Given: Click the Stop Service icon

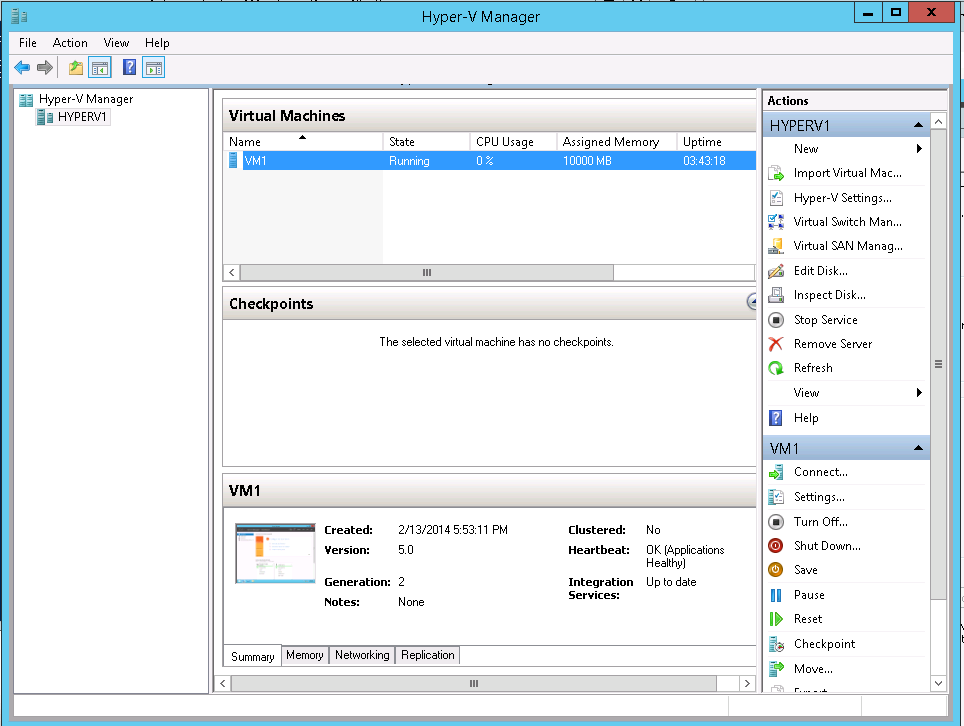Looking at the screenshot, I should [776, 320].
